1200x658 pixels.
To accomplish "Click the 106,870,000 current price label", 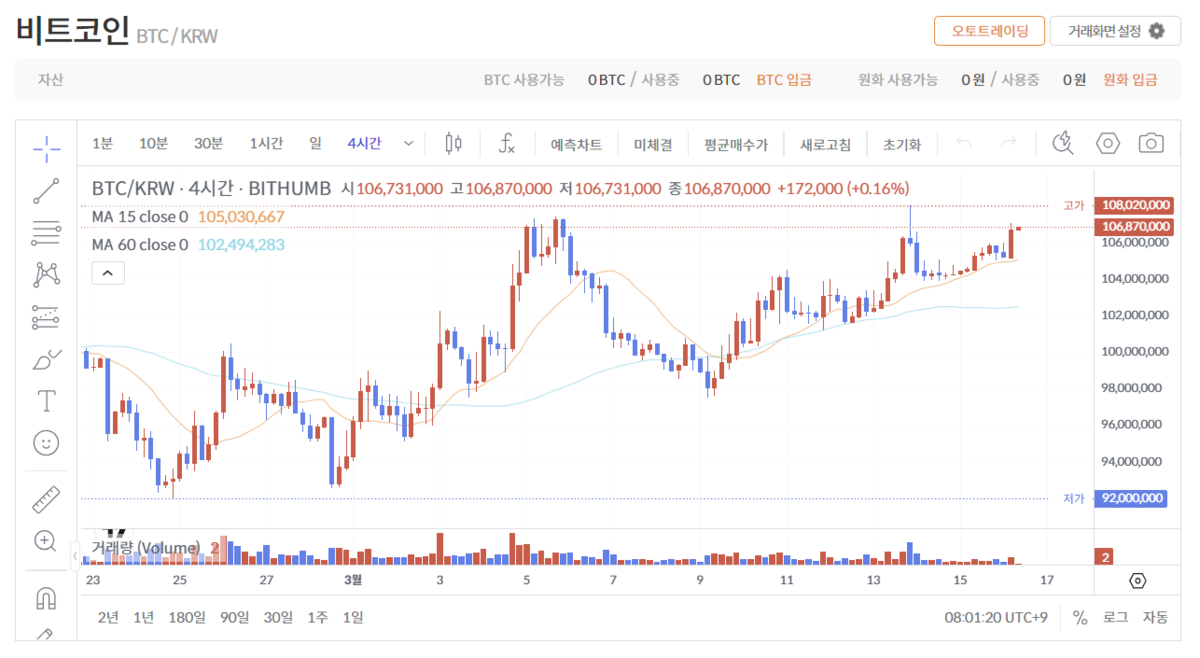I will point(1135,226).
